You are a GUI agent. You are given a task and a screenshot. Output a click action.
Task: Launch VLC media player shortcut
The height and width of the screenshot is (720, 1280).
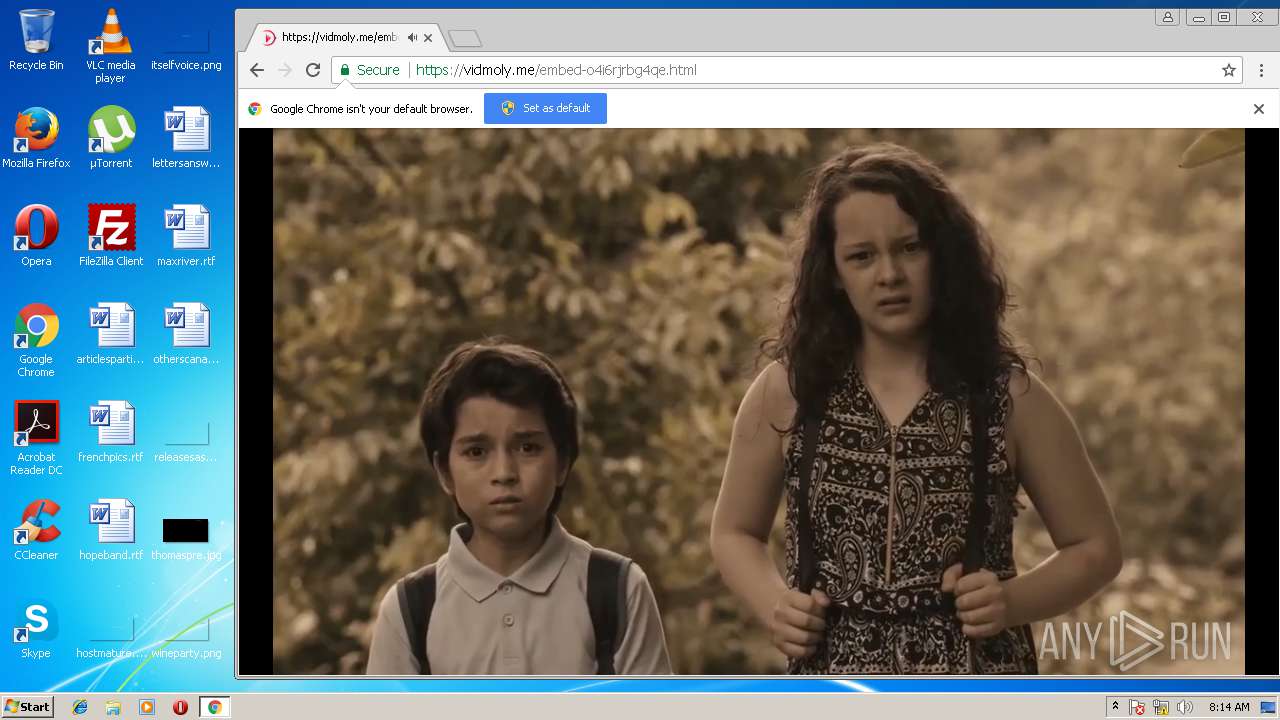[110, 46]
